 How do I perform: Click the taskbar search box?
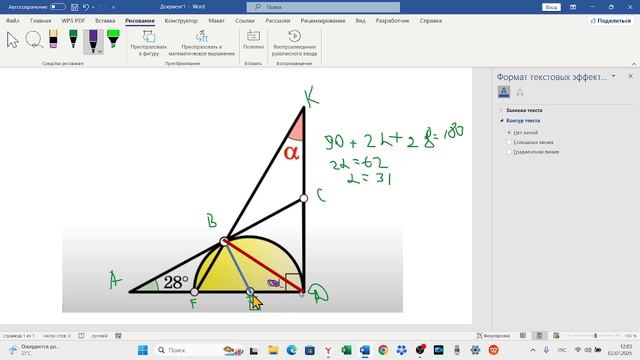[200, 350]
